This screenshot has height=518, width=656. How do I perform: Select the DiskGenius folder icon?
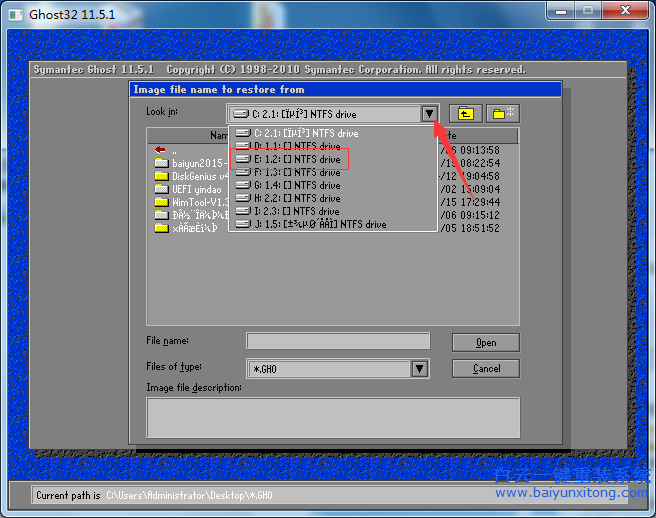pyautogui.click(x=161, y=176)
